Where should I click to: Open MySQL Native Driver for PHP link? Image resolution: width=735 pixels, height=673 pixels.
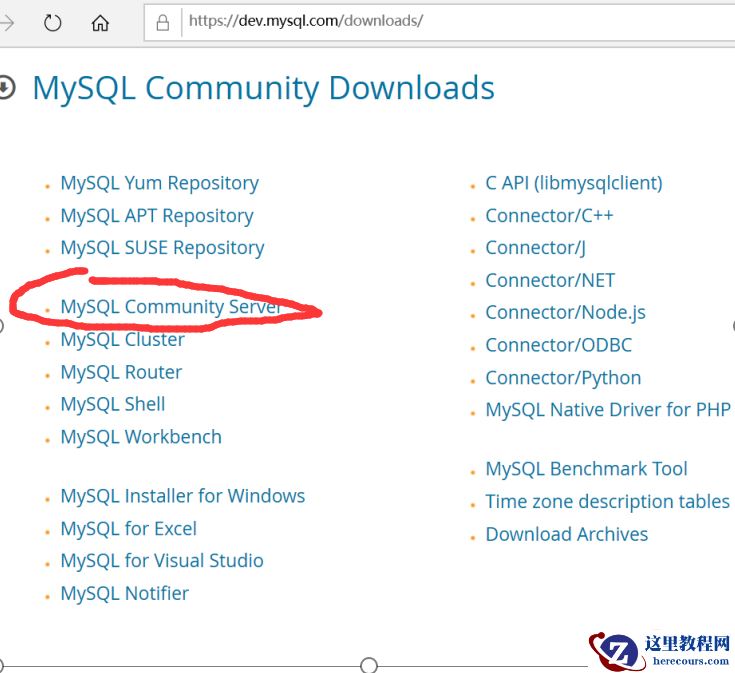coord(608,410)
